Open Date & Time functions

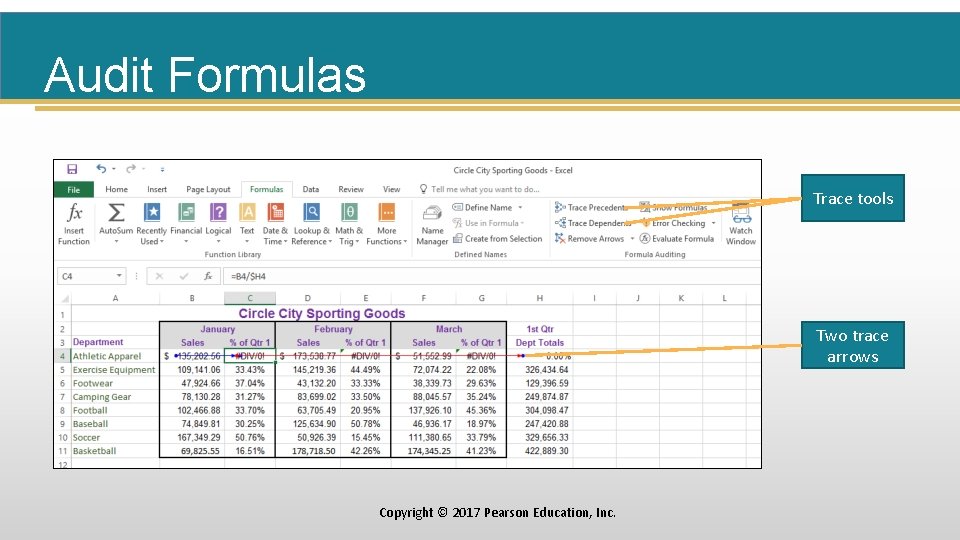pyautogui.click(x=275, y=224)
